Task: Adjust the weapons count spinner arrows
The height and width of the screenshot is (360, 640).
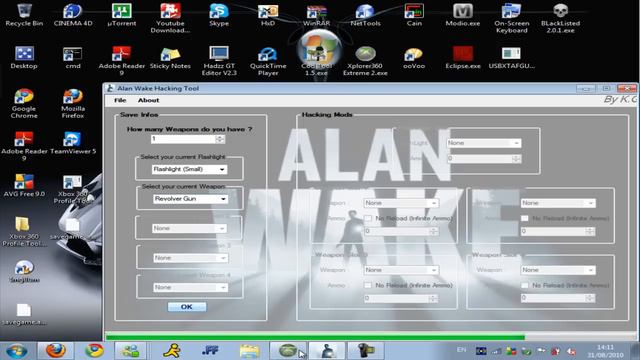Action: pyautogui.click(x=220, y=139)
